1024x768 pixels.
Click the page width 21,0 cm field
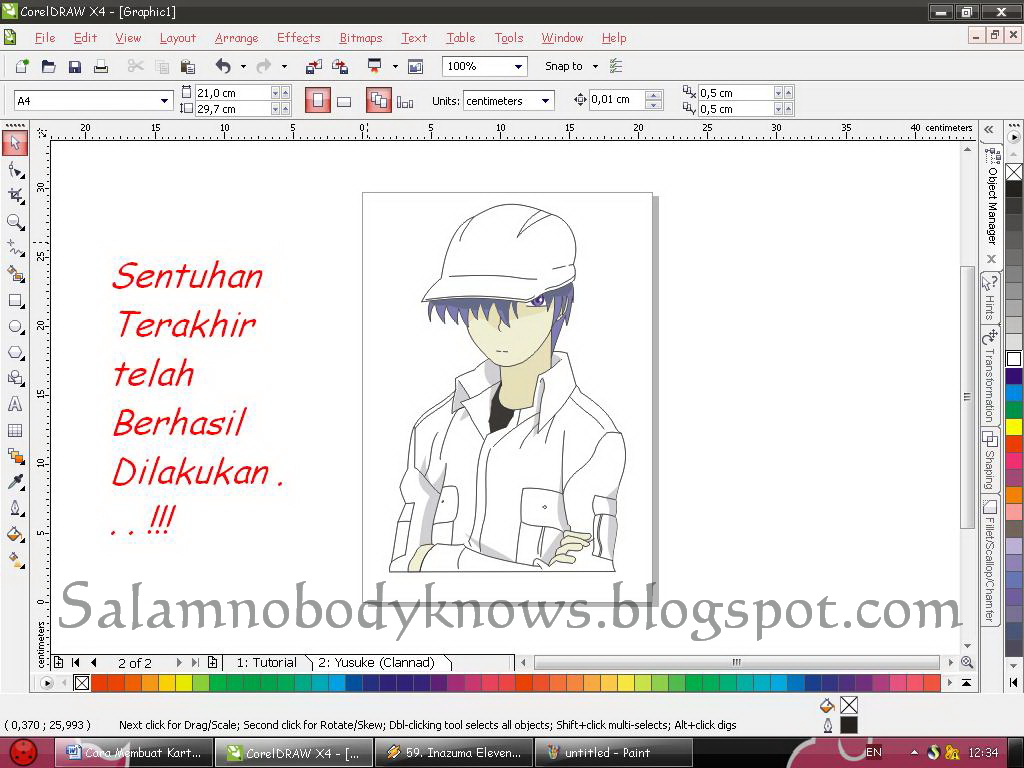(x=233, y=93)
